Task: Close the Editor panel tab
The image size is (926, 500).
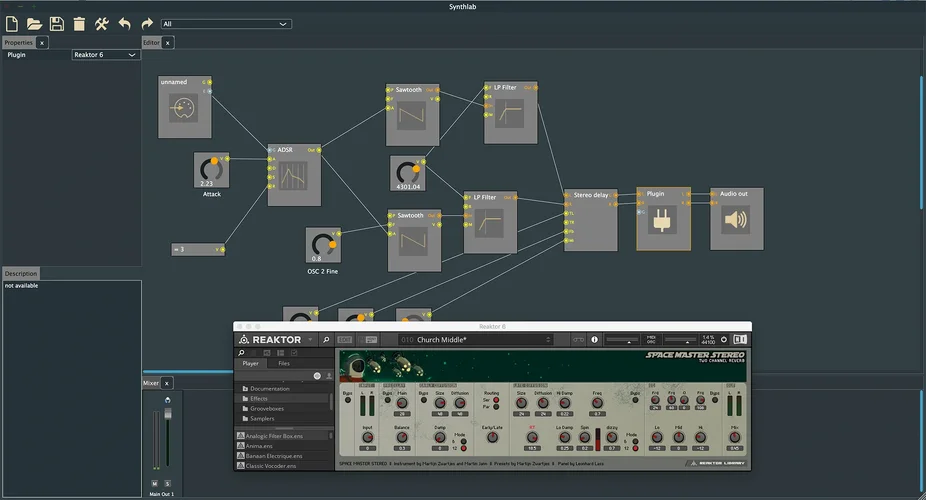Action: click(x=168, y=43)
